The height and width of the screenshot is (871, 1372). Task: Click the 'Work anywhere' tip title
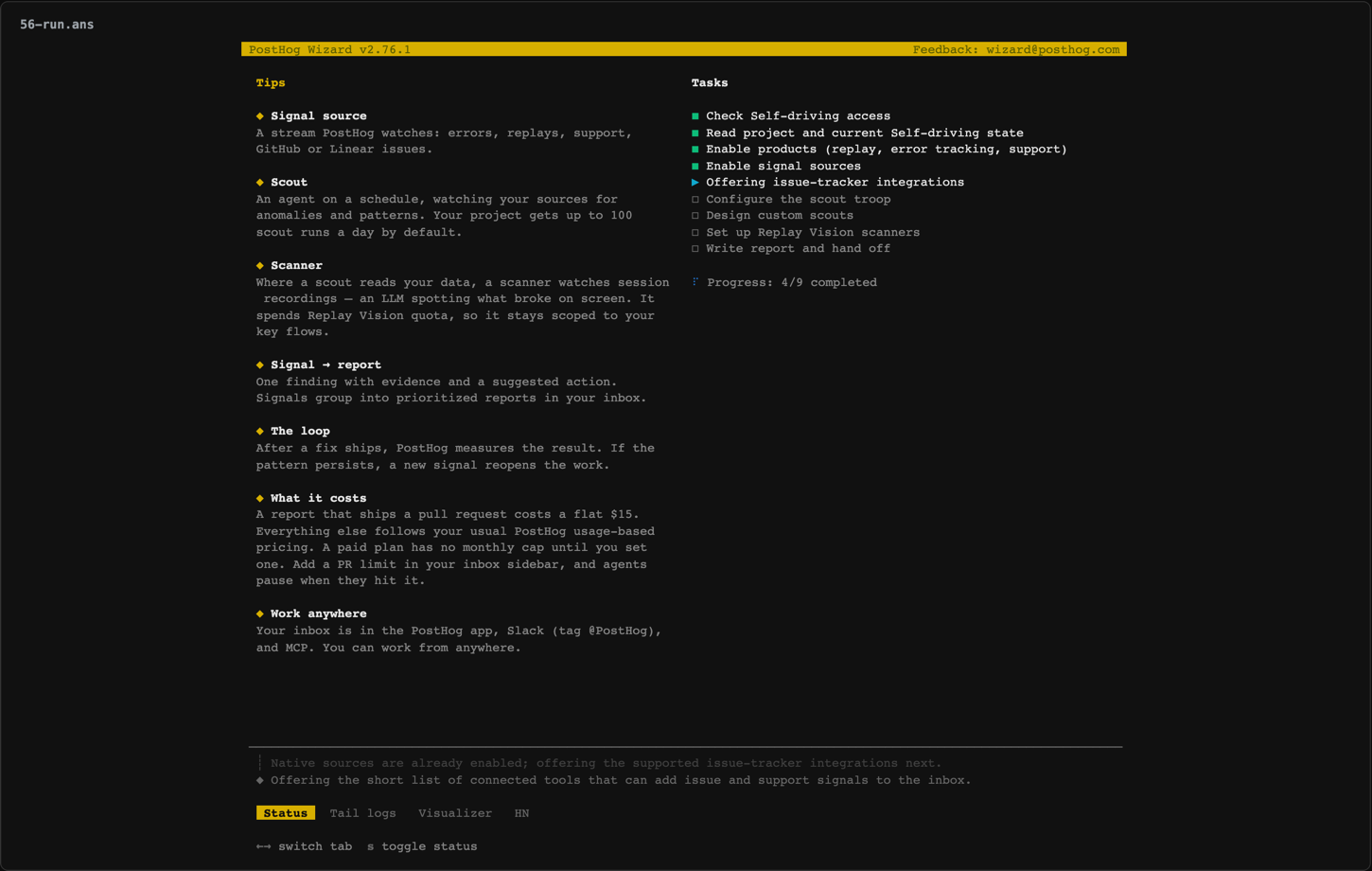tap(319, 614)
